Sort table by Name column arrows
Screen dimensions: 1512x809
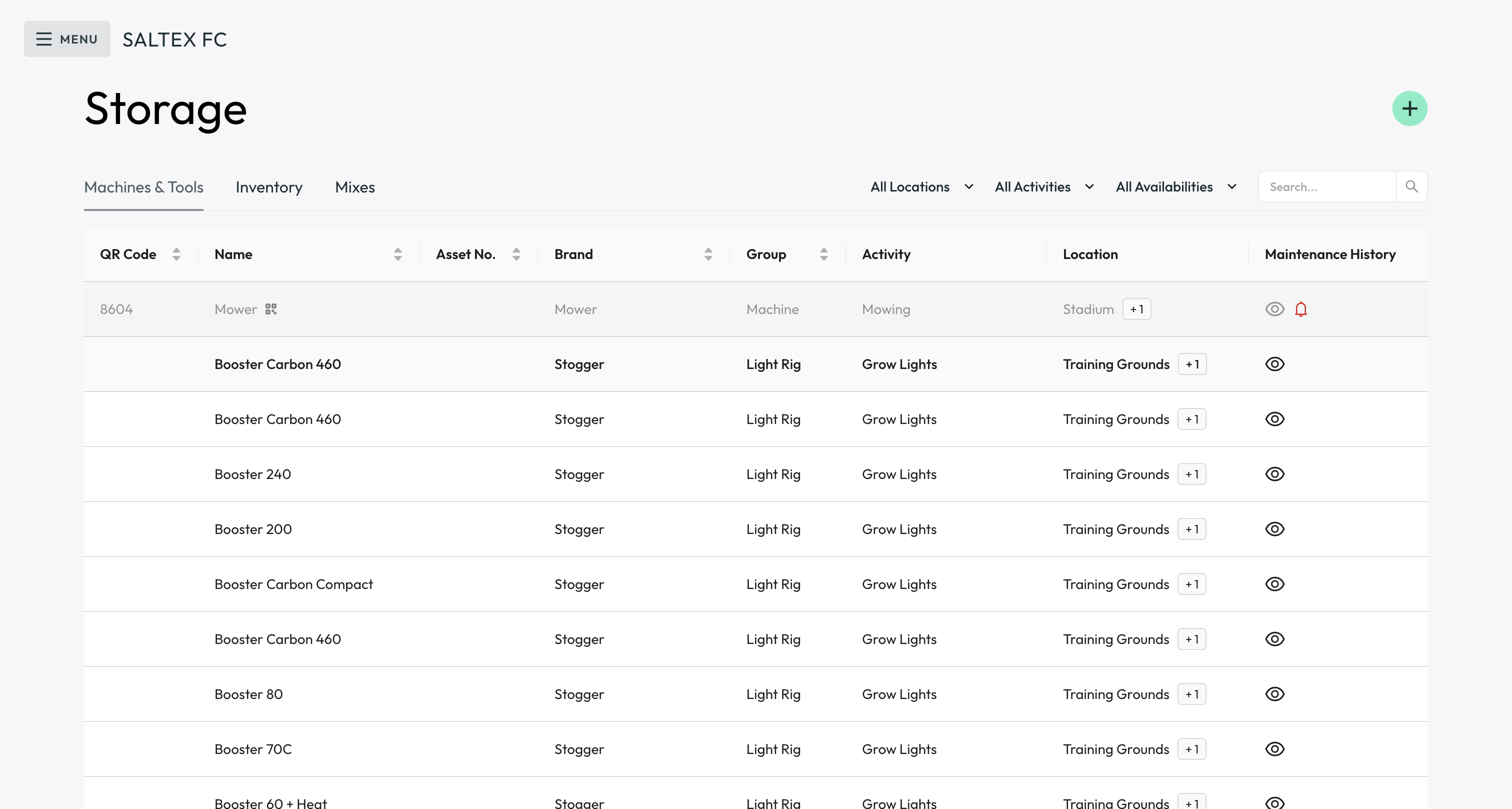(398, 254)
